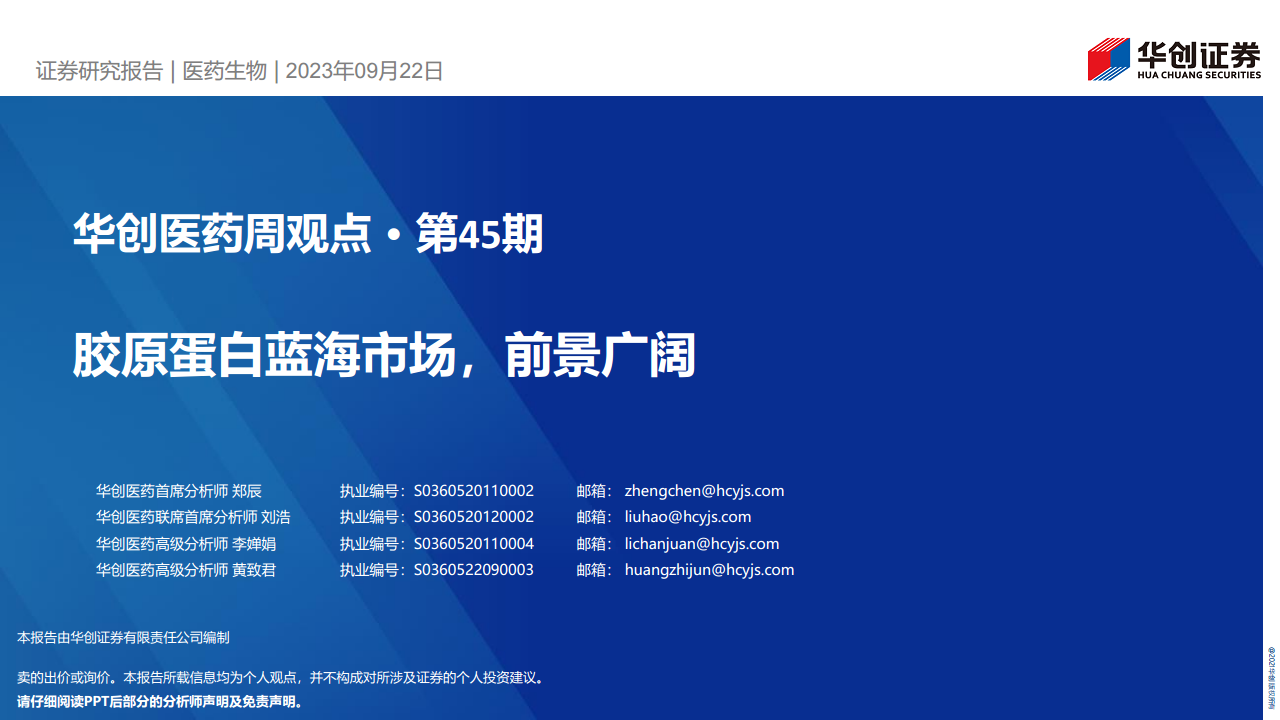This screenshot has width=1280, height=720.
Task: Select analyst line 华创医药高级分析师 黄致君
Action: coord(186,570)
